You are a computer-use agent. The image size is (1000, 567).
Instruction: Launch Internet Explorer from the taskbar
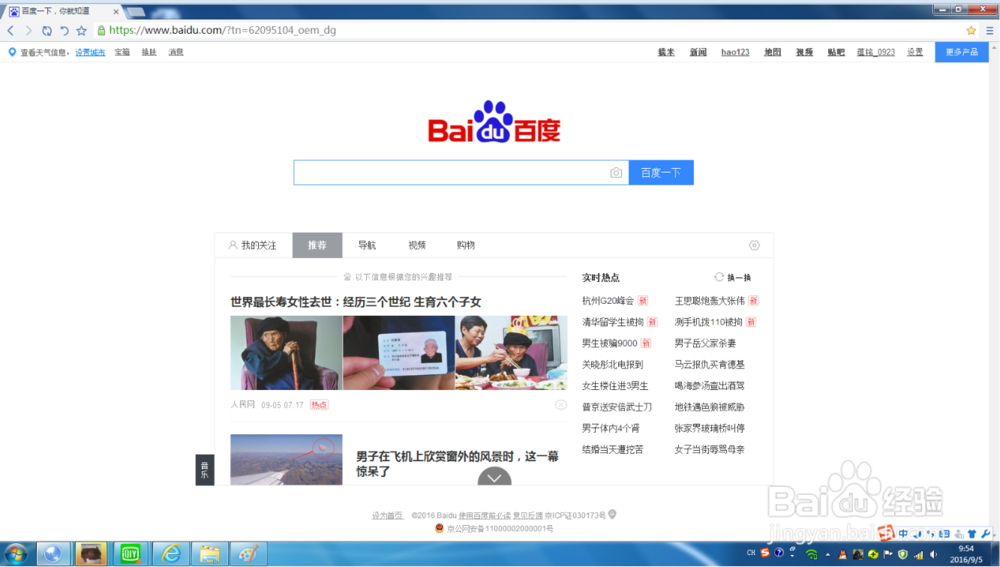170,554
